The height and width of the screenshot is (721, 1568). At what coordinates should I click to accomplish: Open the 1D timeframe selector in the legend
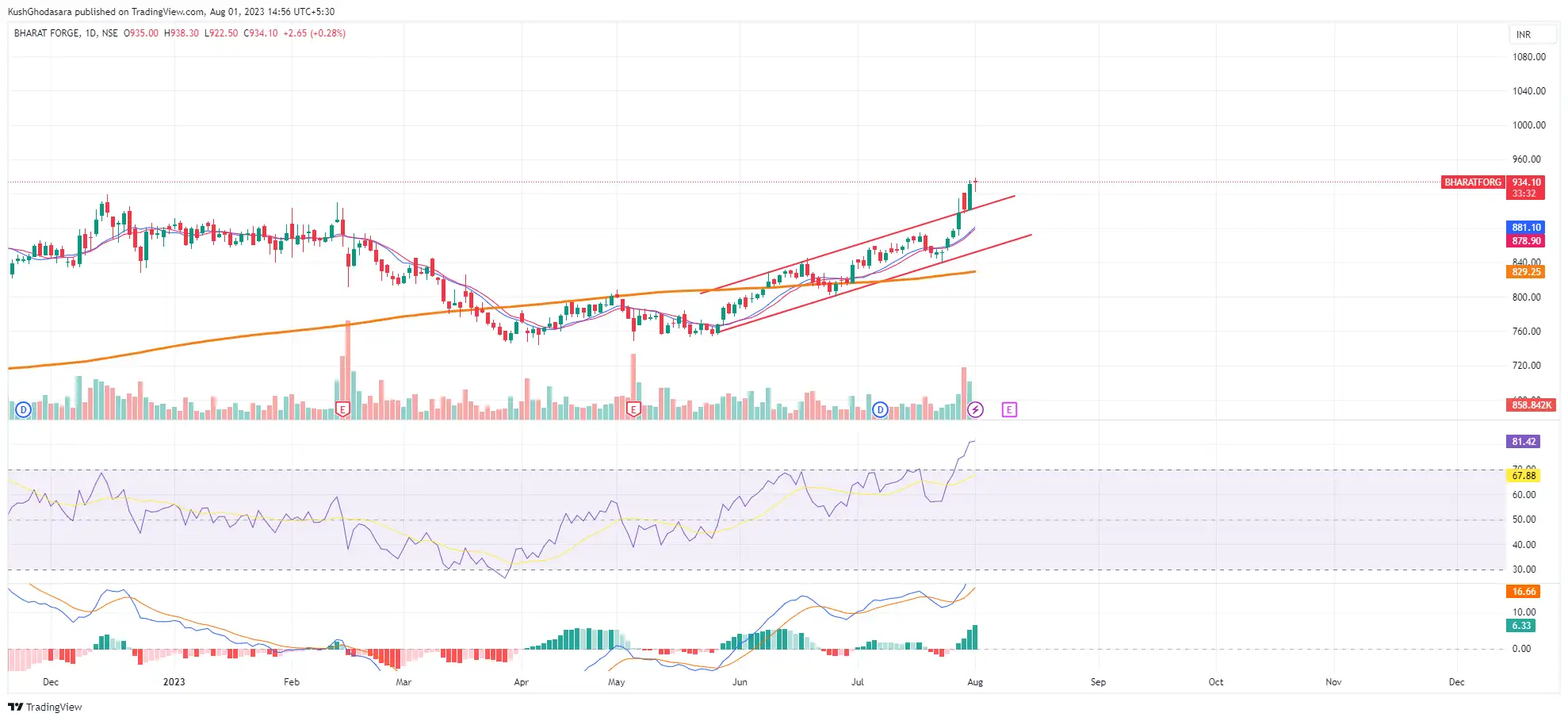click(x=89, y=33)
